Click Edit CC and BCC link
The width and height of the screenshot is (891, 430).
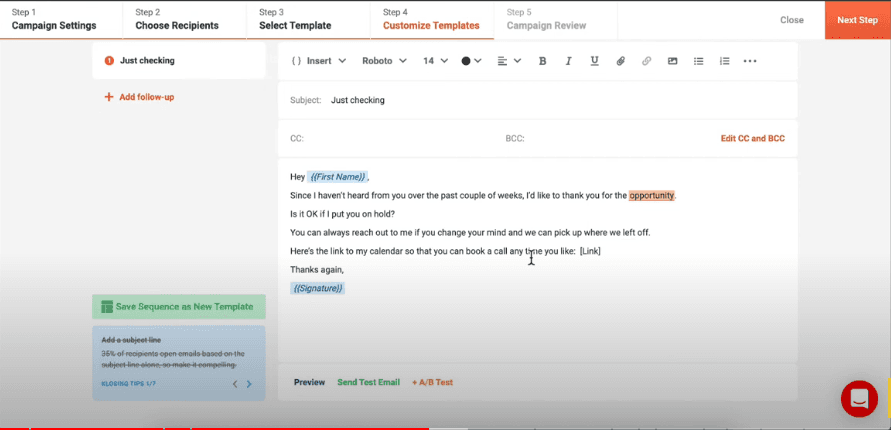click(753, 139)
